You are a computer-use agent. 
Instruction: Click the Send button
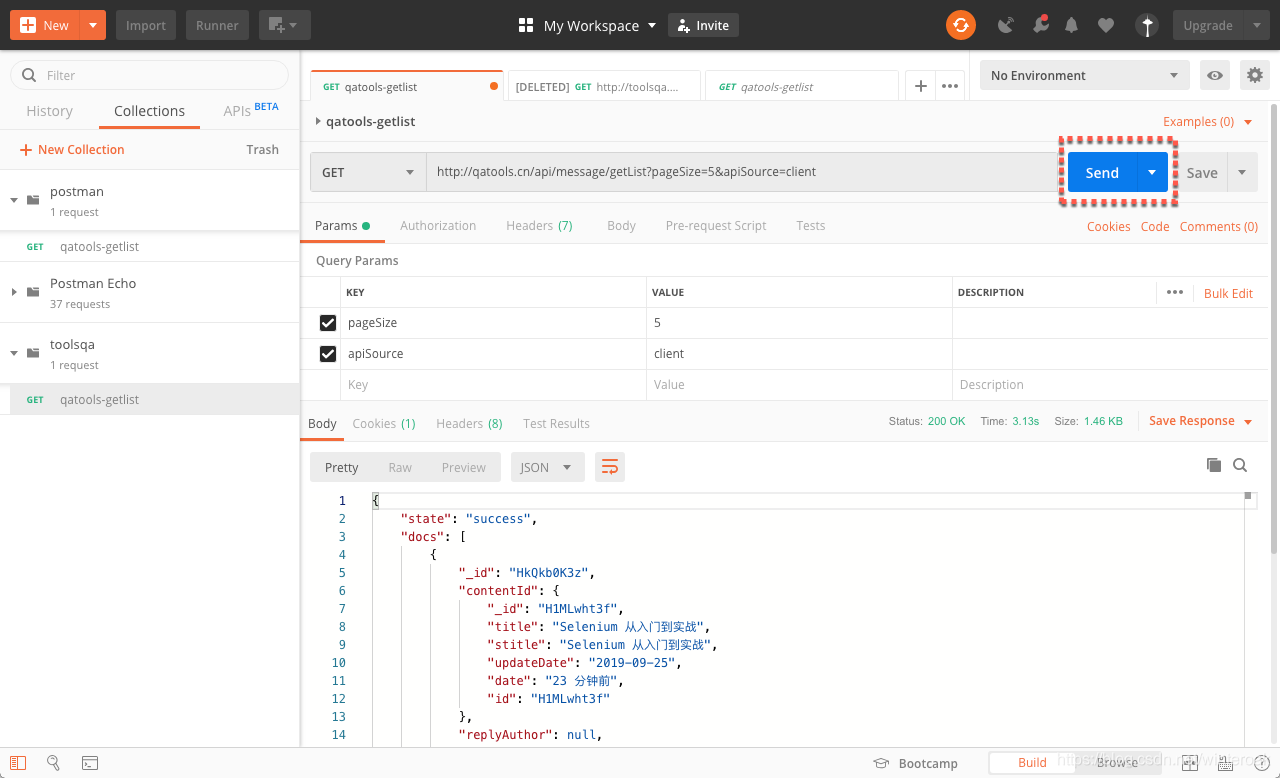tap(1102, 172)
